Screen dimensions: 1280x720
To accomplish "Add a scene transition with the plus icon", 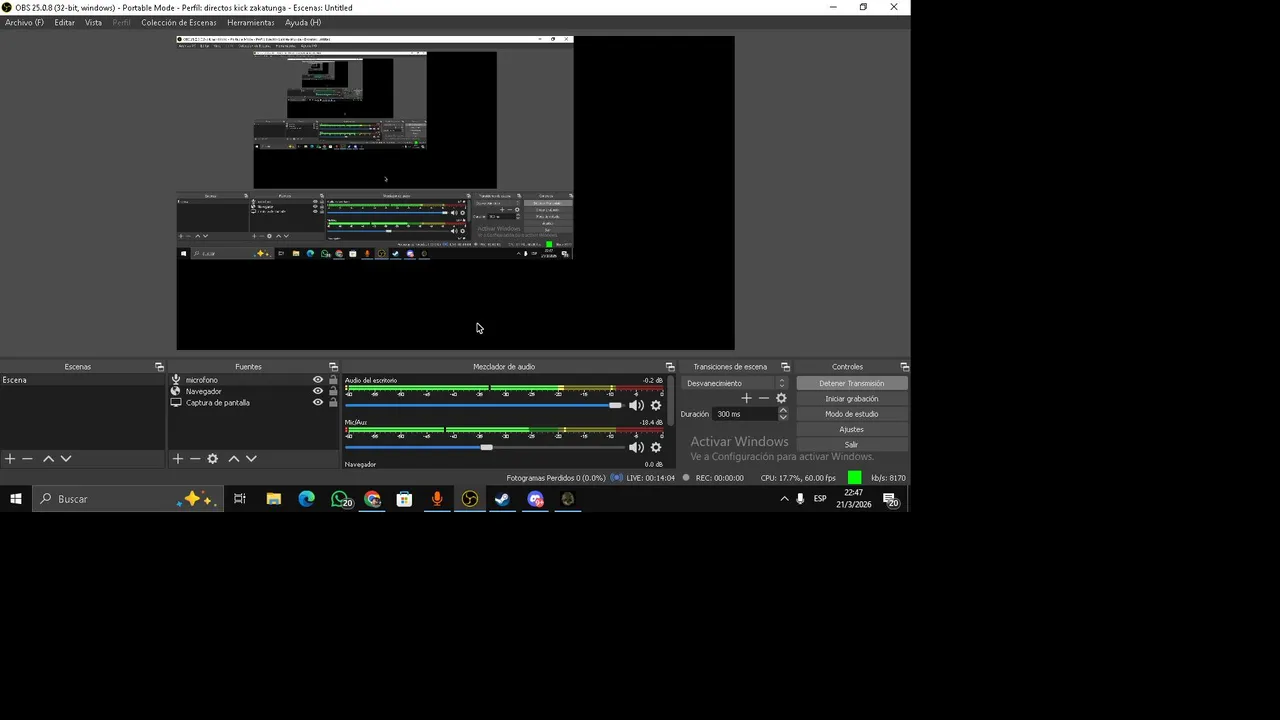I will pyautogui.click(x=746, y=398).
